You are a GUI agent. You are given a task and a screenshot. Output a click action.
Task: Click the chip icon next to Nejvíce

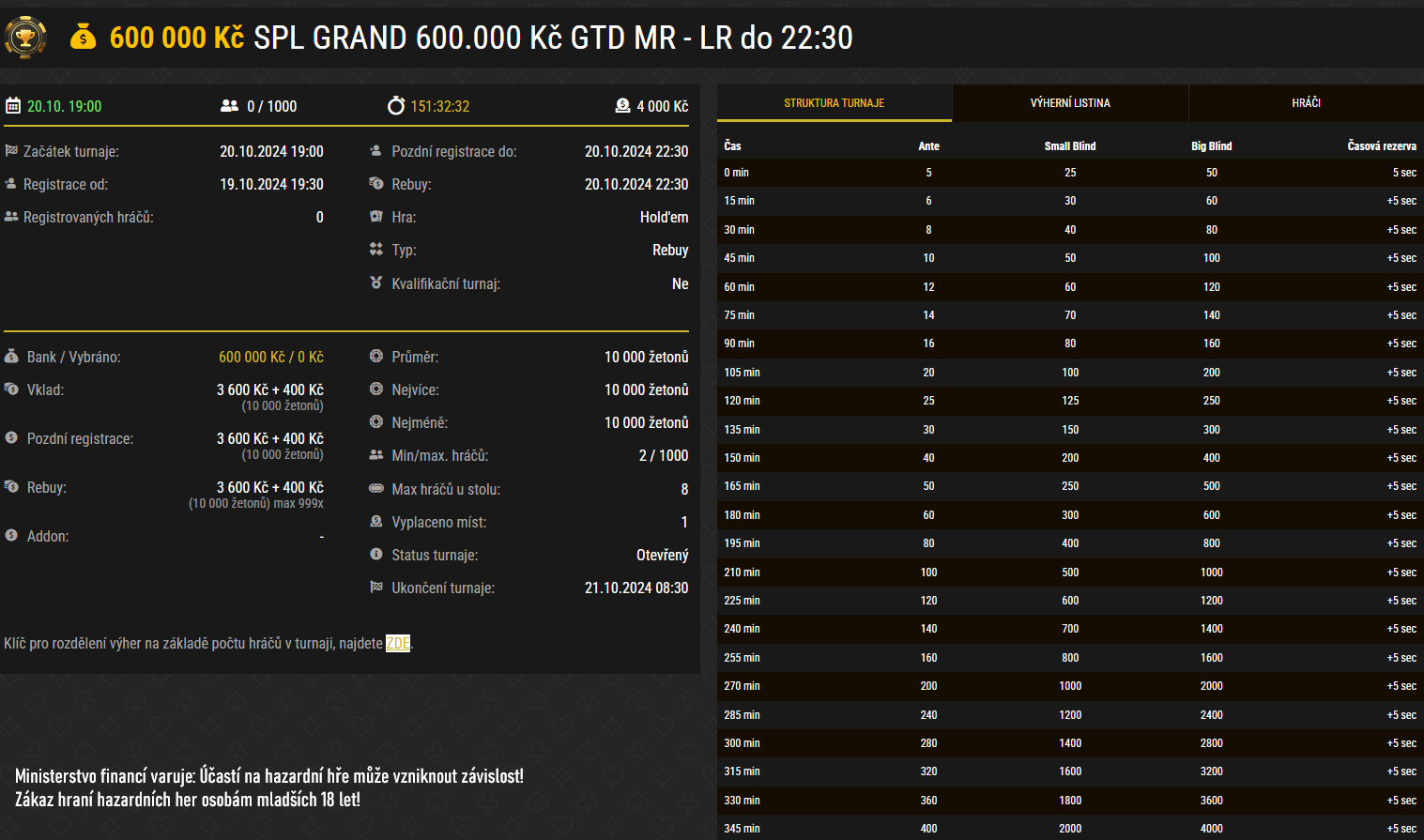[x=375, y=389]
